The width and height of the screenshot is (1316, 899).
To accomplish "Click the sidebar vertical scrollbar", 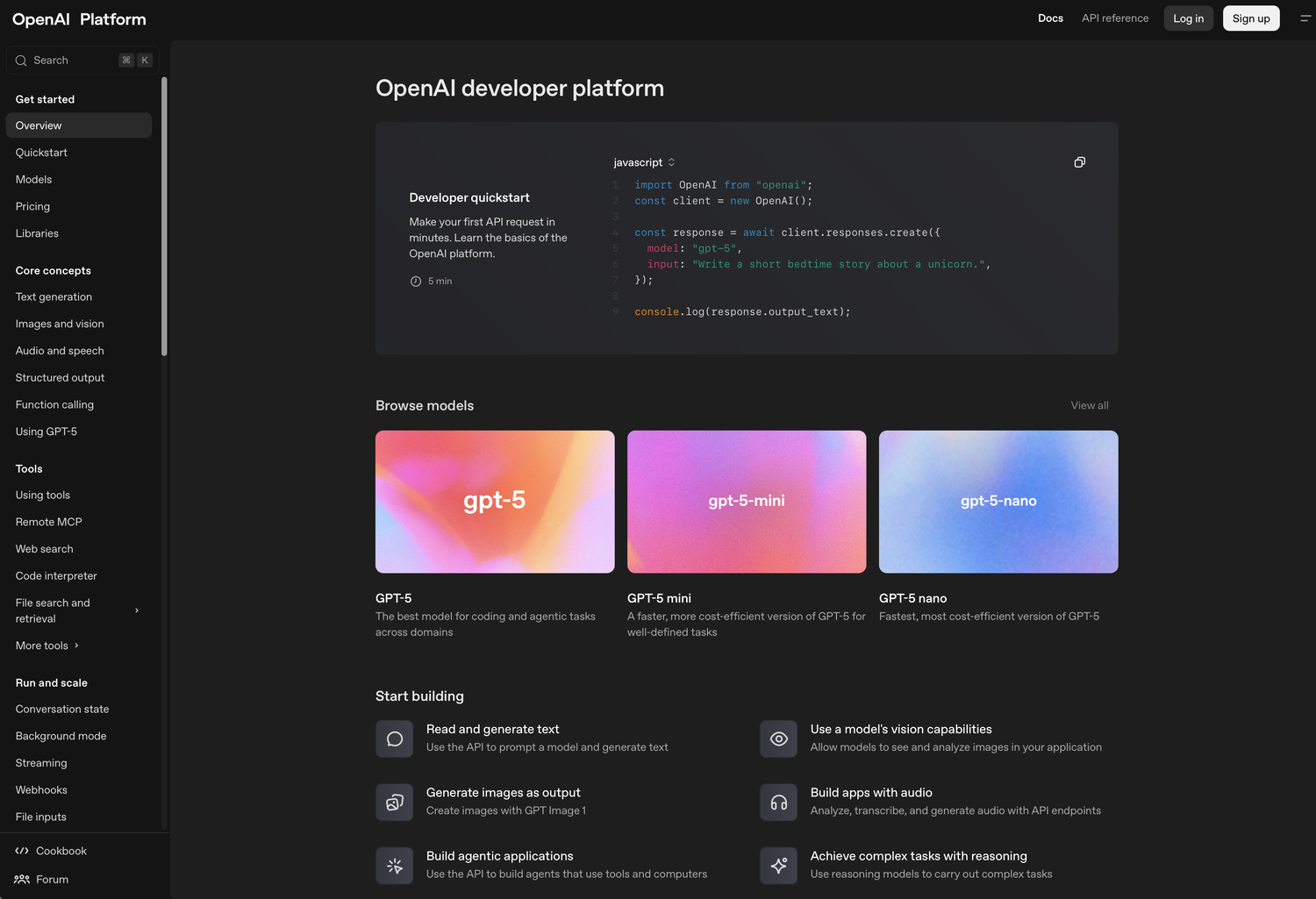I will 164,217.
